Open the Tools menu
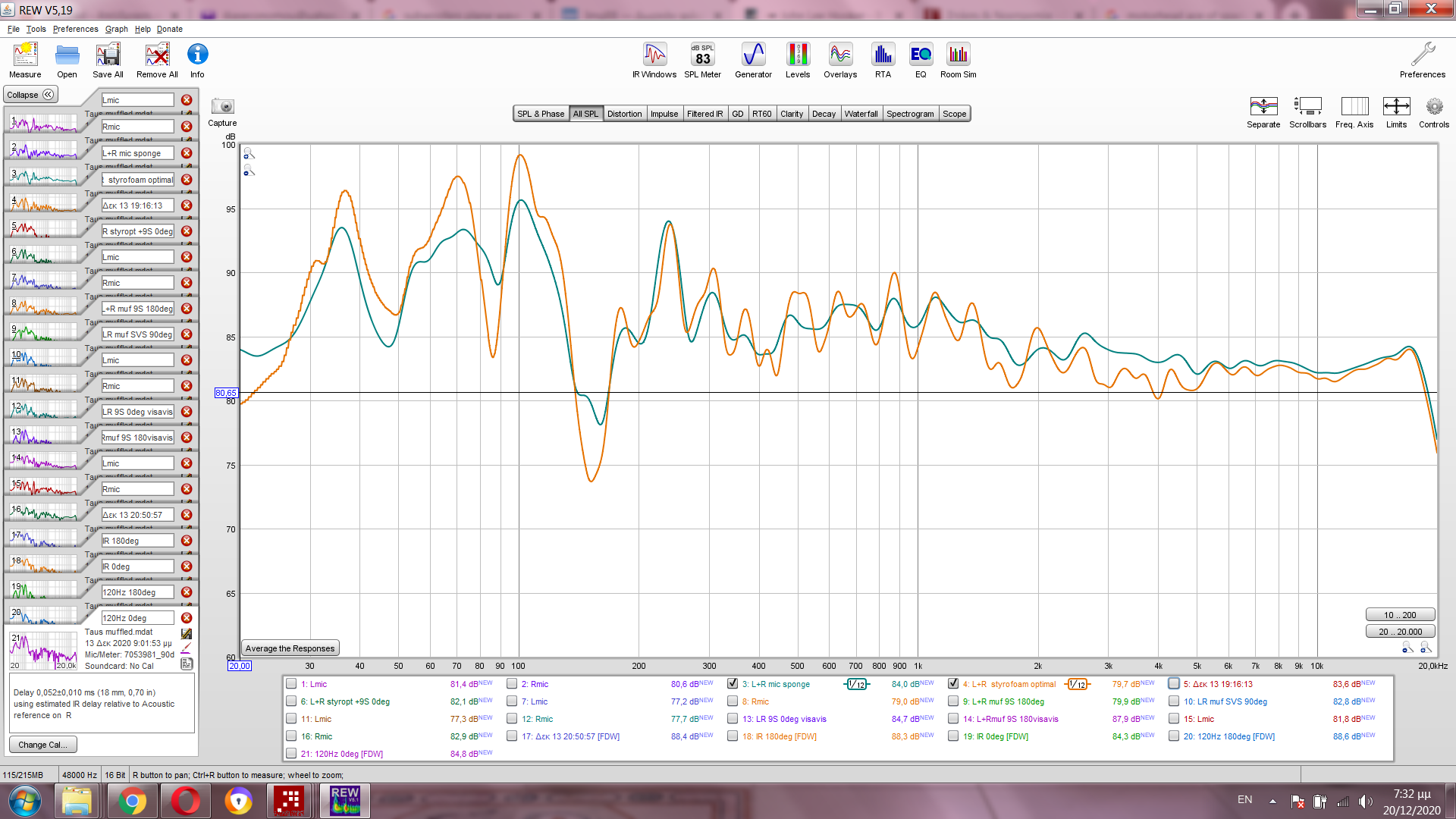The width and height of the screenshot is (1456, 819). tap(36, 29)
